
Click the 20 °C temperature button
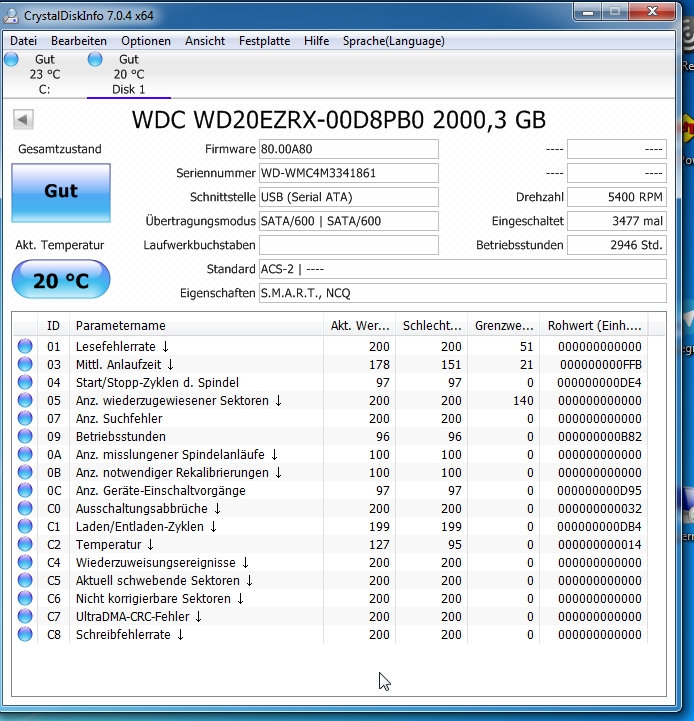pyautogui.click(x=61, y=280)
